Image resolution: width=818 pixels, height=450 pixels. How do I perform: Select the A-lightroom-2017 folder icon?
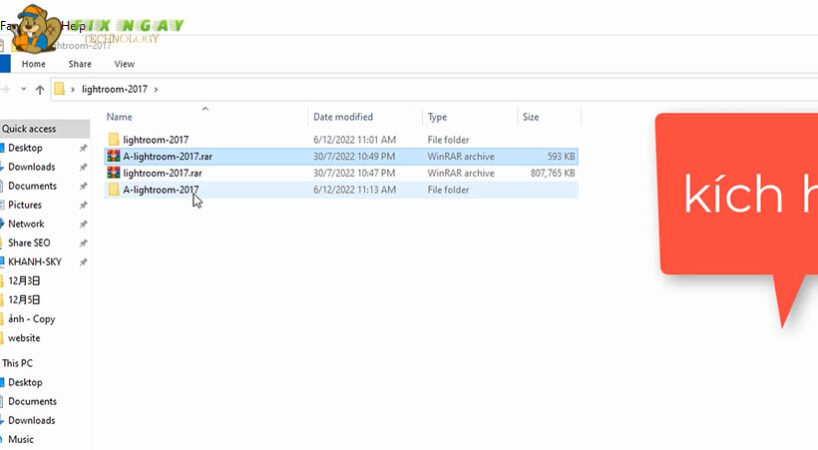click(114, 190)
